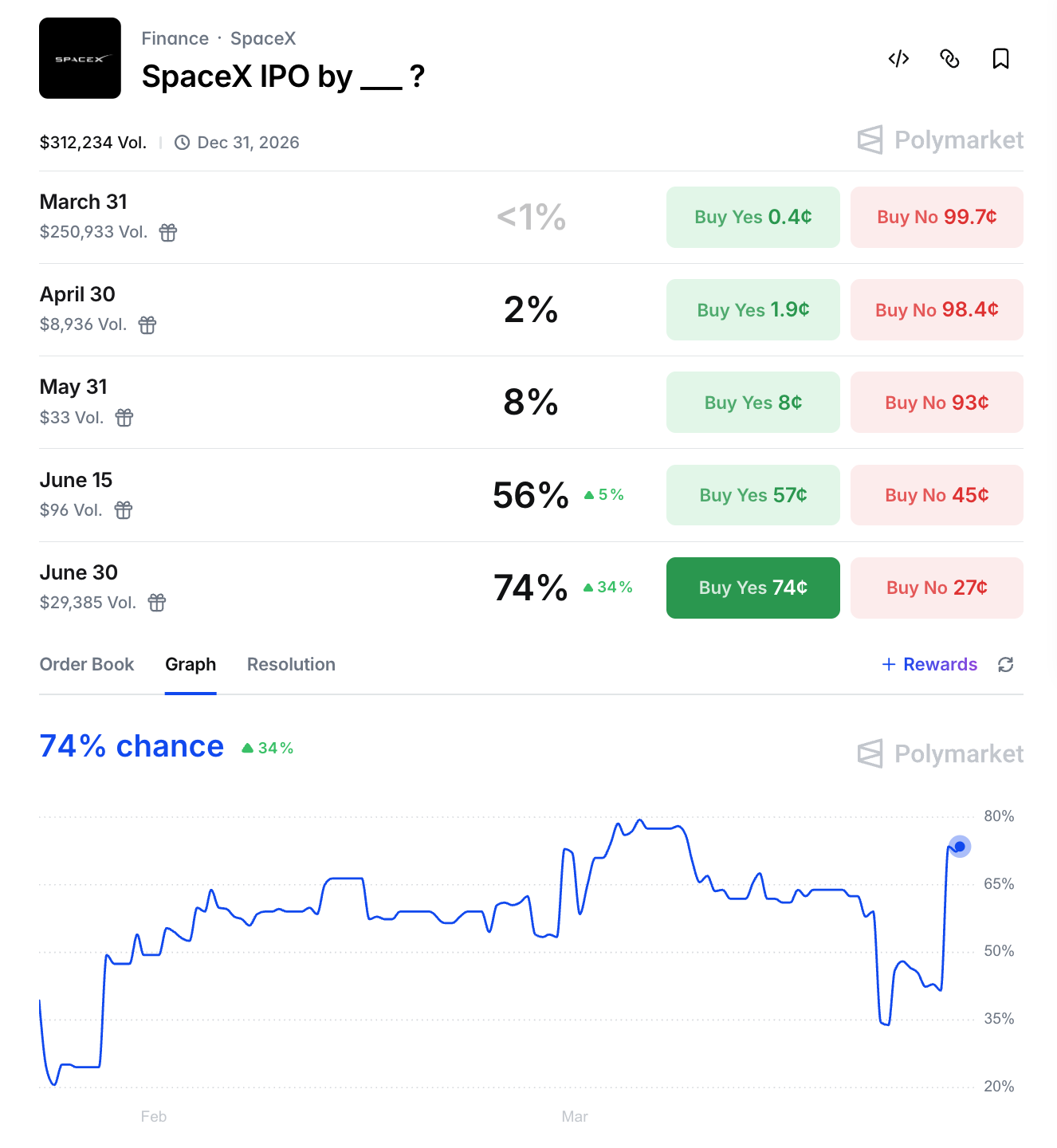Open the SpaceX logo thumbnail
The image size is (1057, 1148).
(x=80, y=58)
